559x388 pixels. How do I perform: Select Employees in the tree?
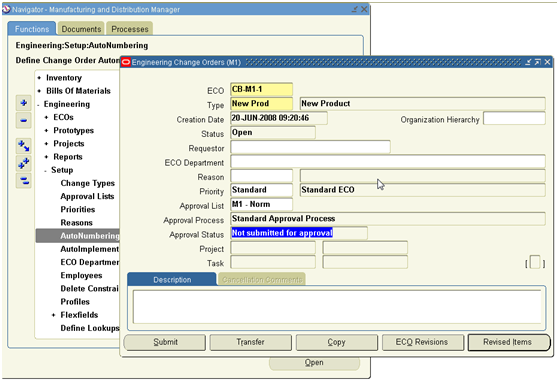pos(81,275)
